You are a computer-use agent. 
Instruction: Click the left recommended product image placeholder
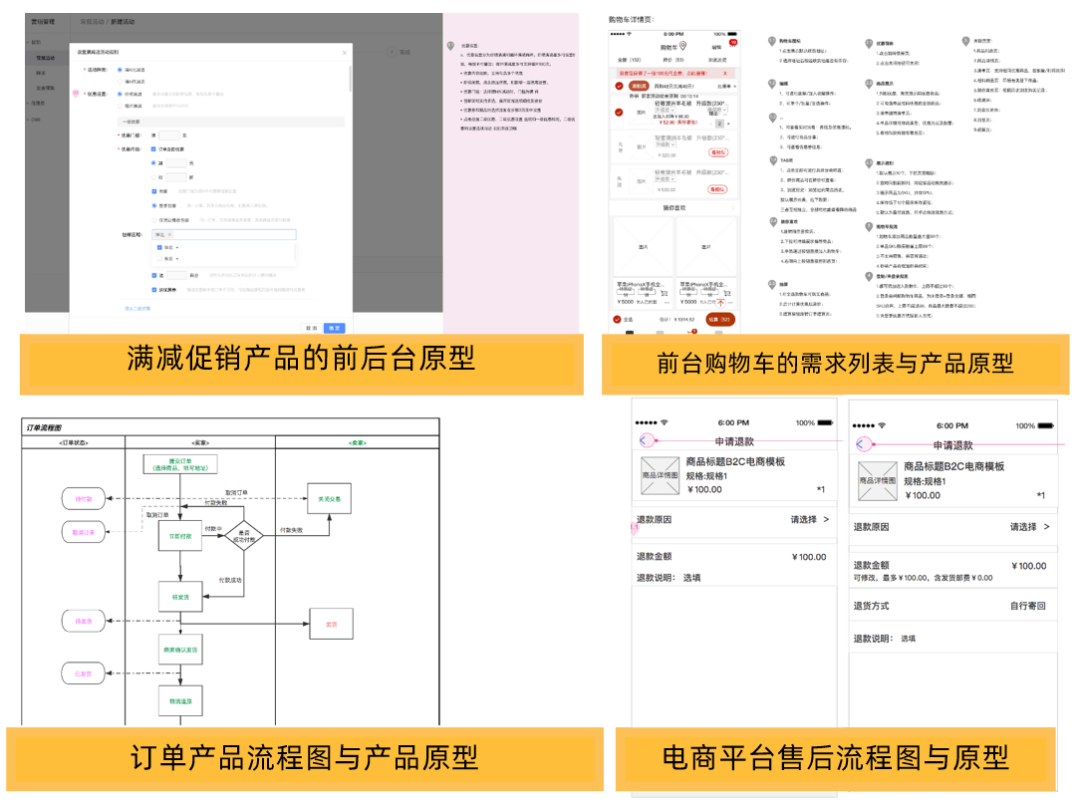coord(643,247)
